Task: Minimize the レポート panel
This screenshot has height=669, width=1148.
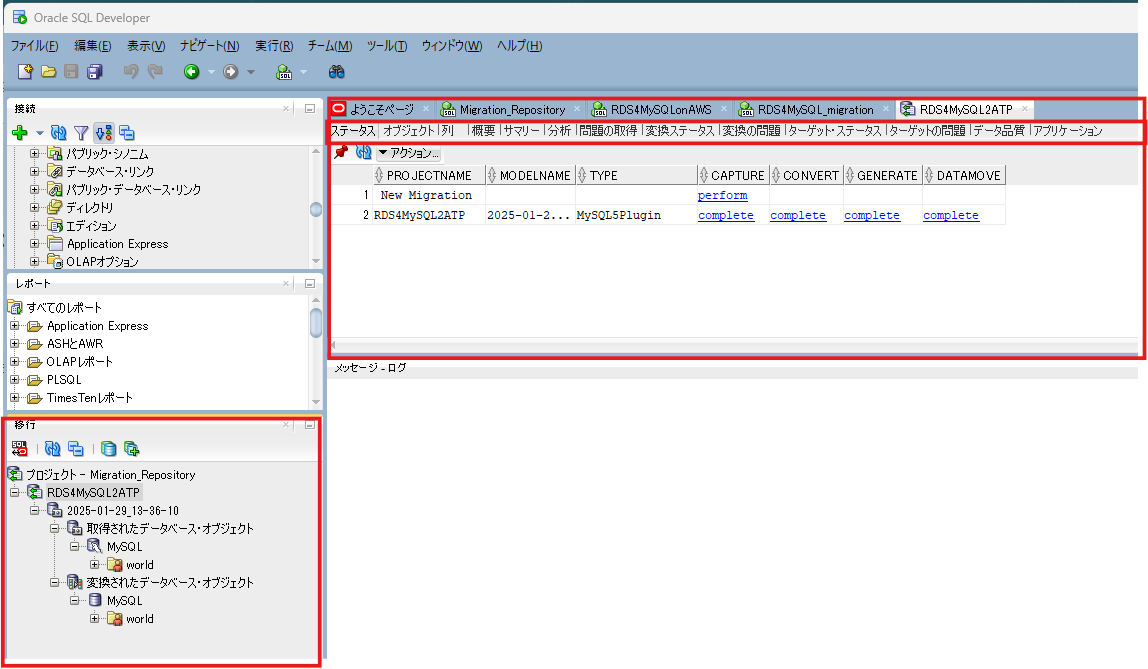Action: [310, 283]
